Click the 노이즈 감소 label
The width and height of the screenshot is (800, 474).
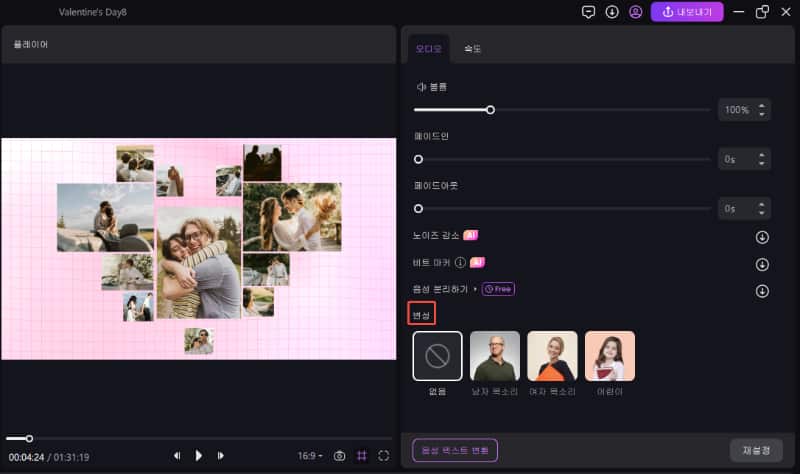[x=436, y=235]
